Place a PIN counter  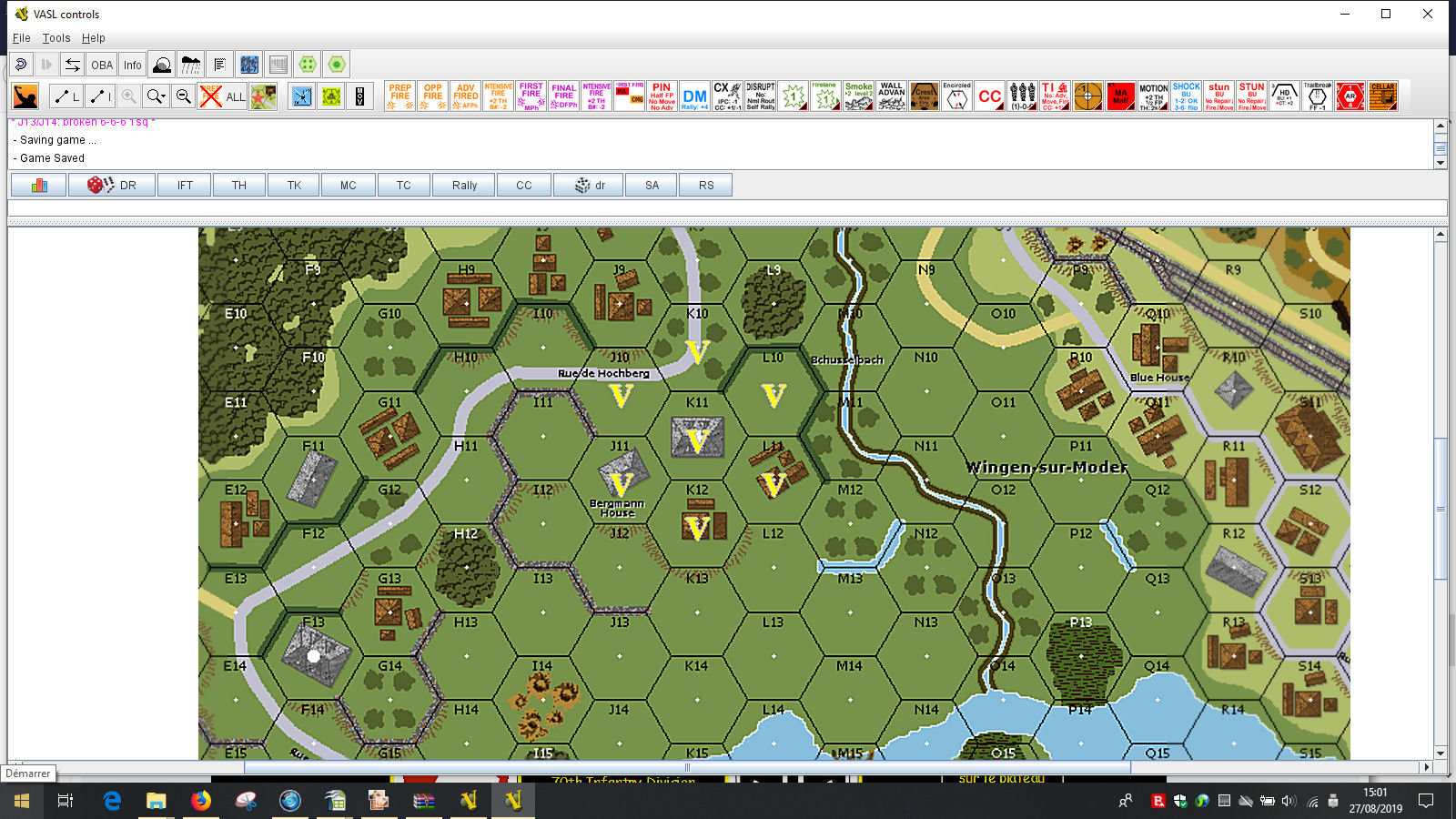(x=662, y=96)
